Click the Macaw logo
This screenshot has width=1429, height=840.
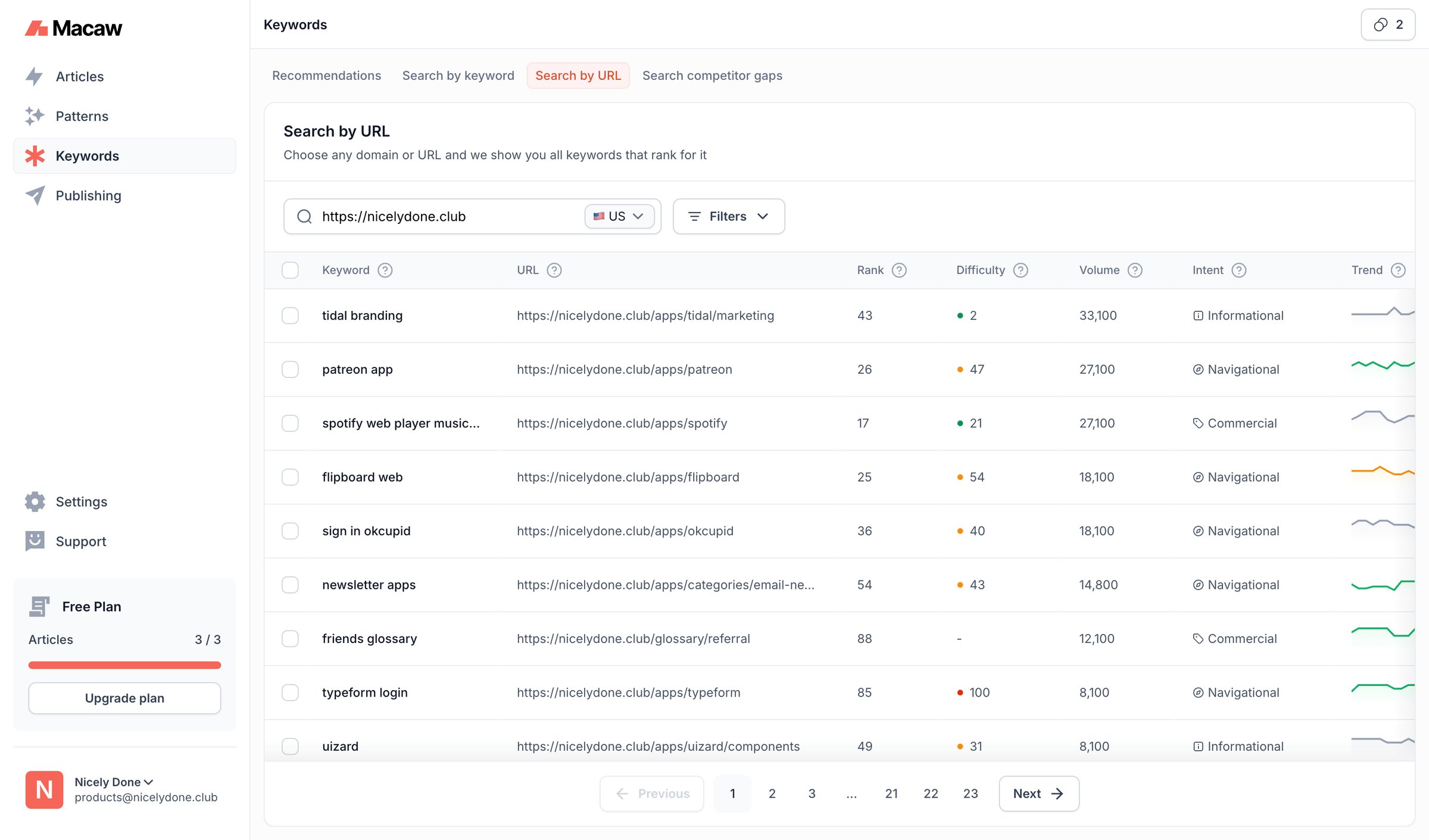coord(73,28)
